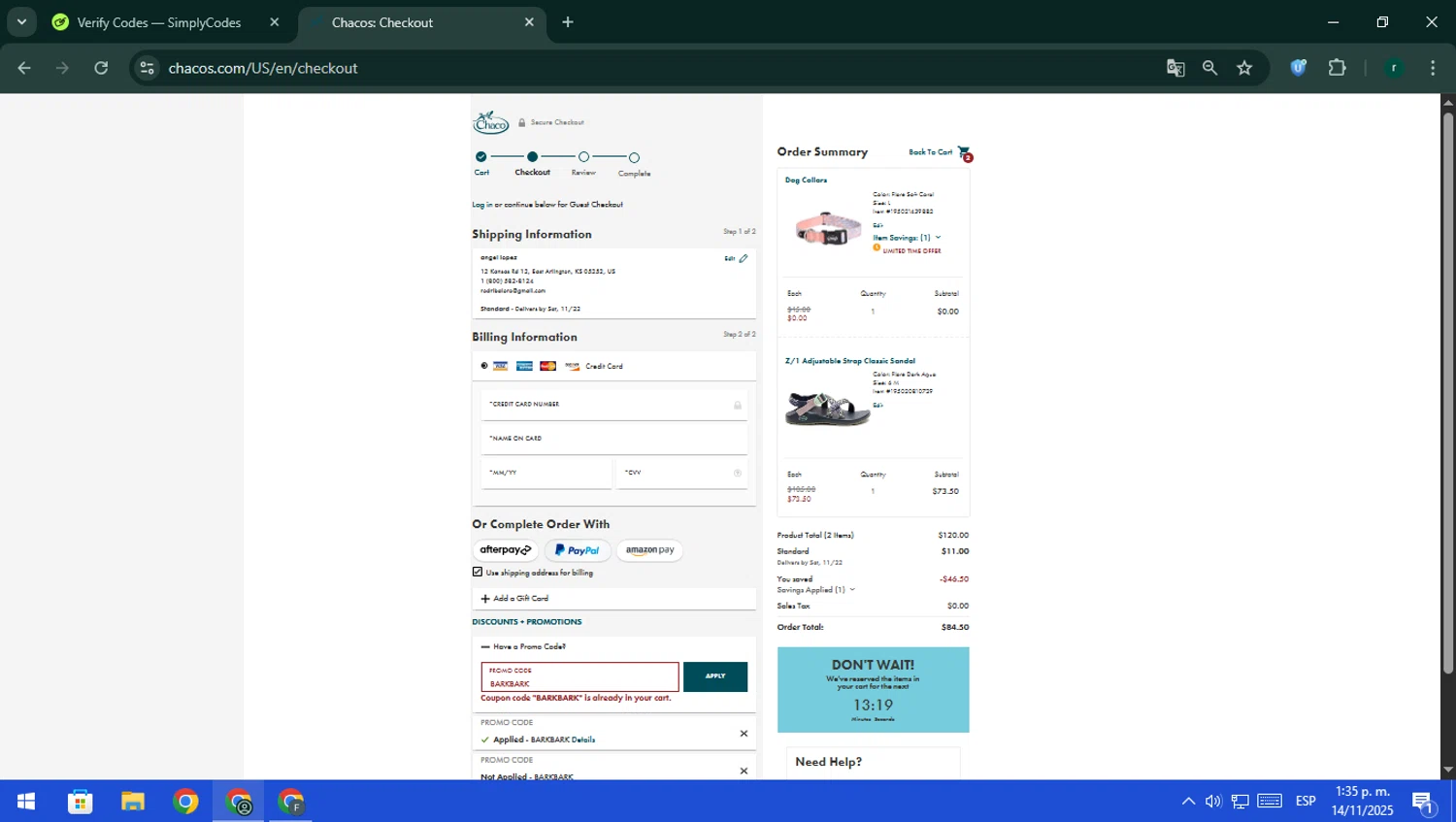
Task: Open Microsoft Store from the taskbar
Action: [x=80, y=802]
